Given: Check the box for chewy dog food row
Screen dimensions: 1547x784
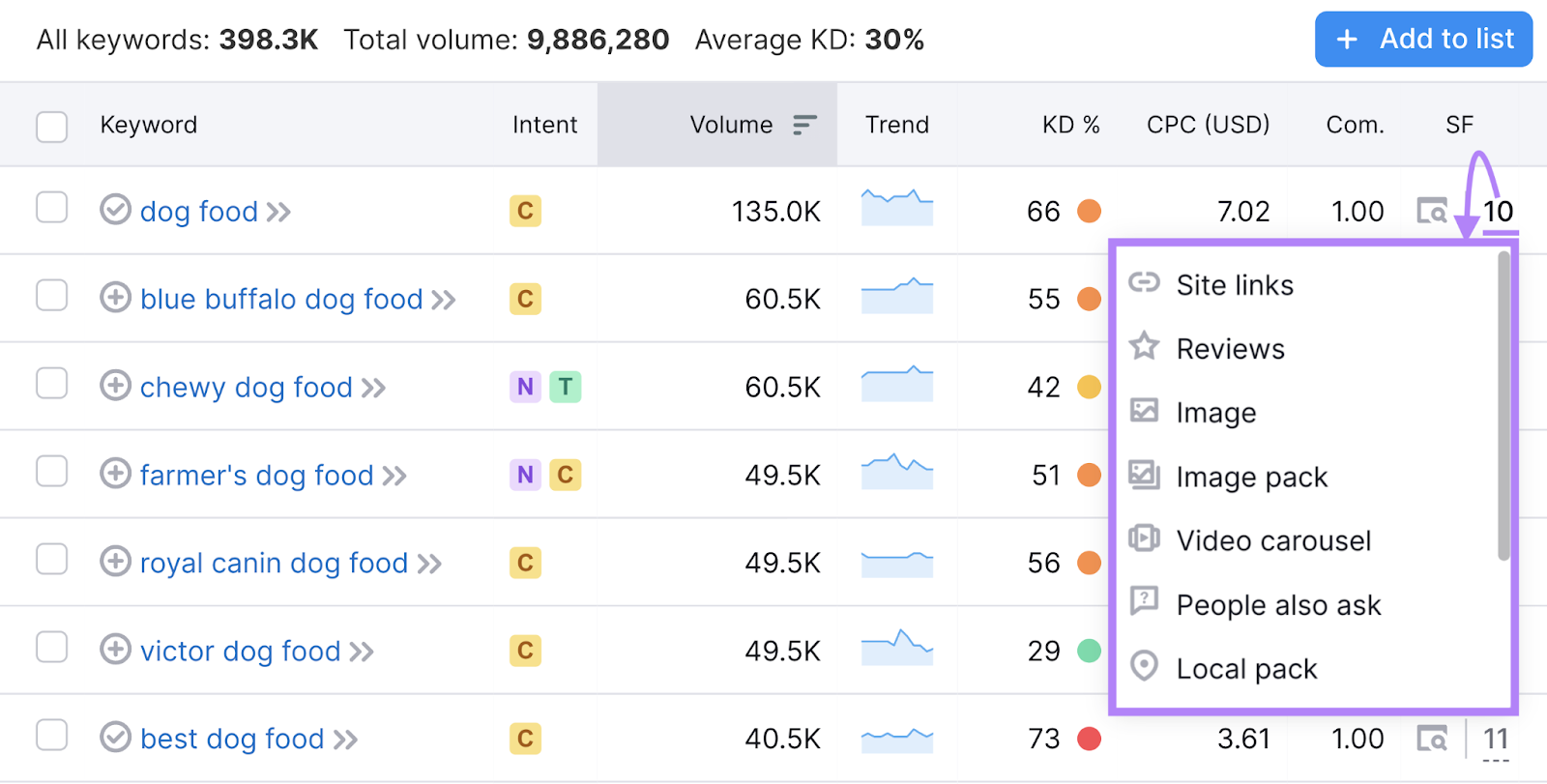Looking at the screenshot, I should click(51, 384).
